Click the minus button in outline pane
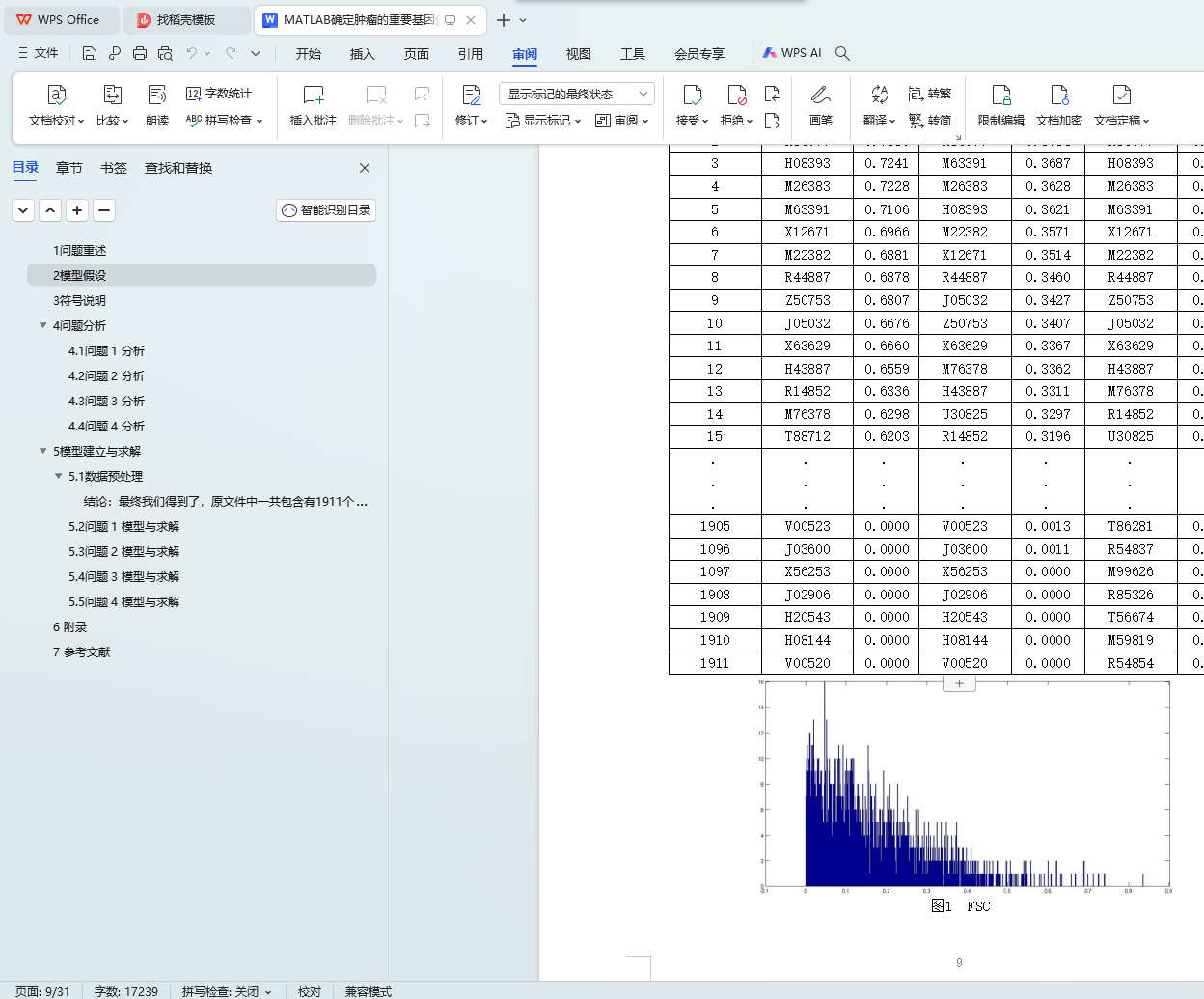Screen dimensions: 1204x999 tap(104, 210)
